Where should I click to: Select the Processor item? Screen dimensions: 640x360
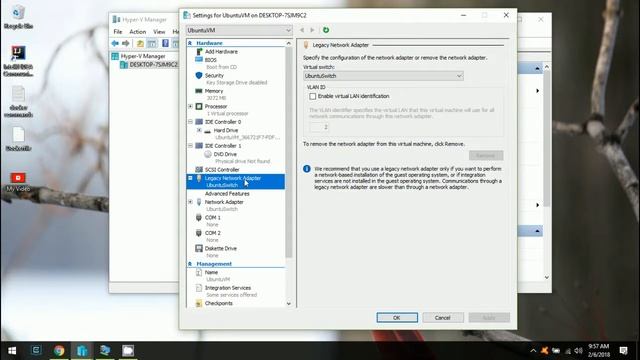(x=216, y=106)
